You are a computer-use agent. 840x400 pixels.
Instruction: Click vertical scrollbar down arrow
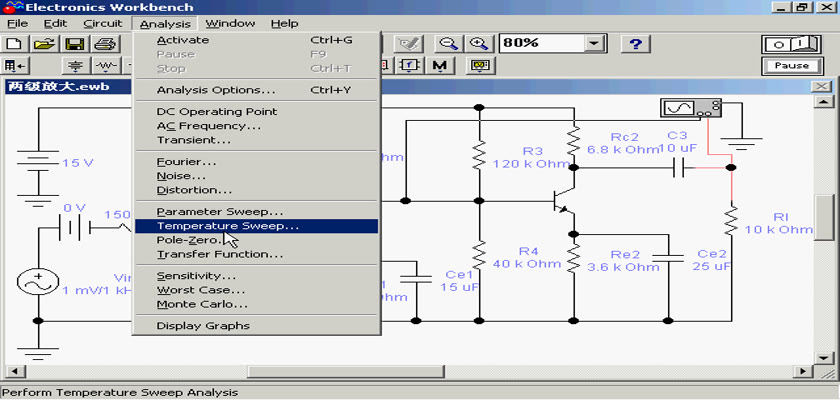coord(824,358)
